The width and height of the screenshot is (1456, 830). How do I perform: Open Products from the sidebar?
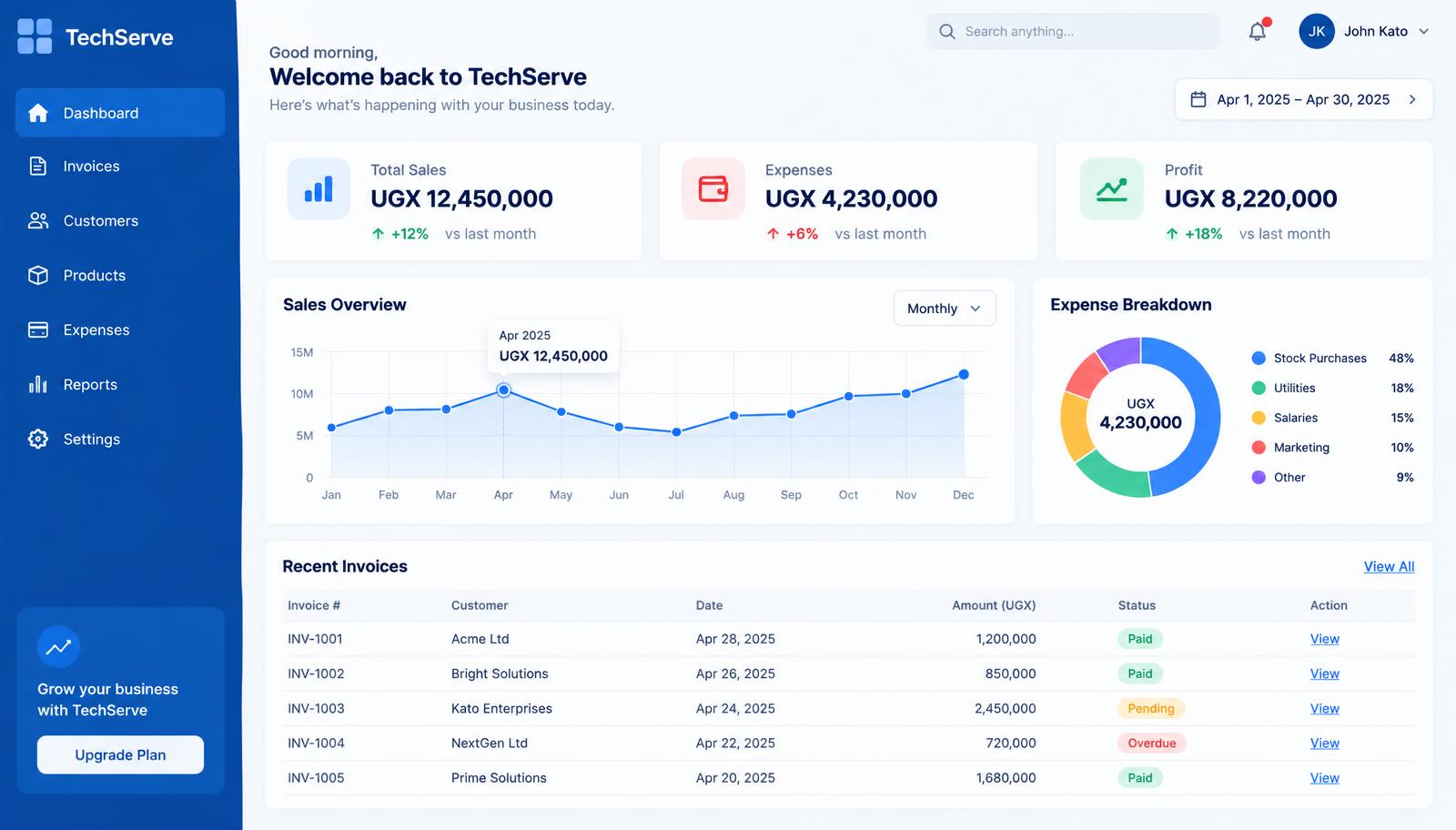coord(120,275)
